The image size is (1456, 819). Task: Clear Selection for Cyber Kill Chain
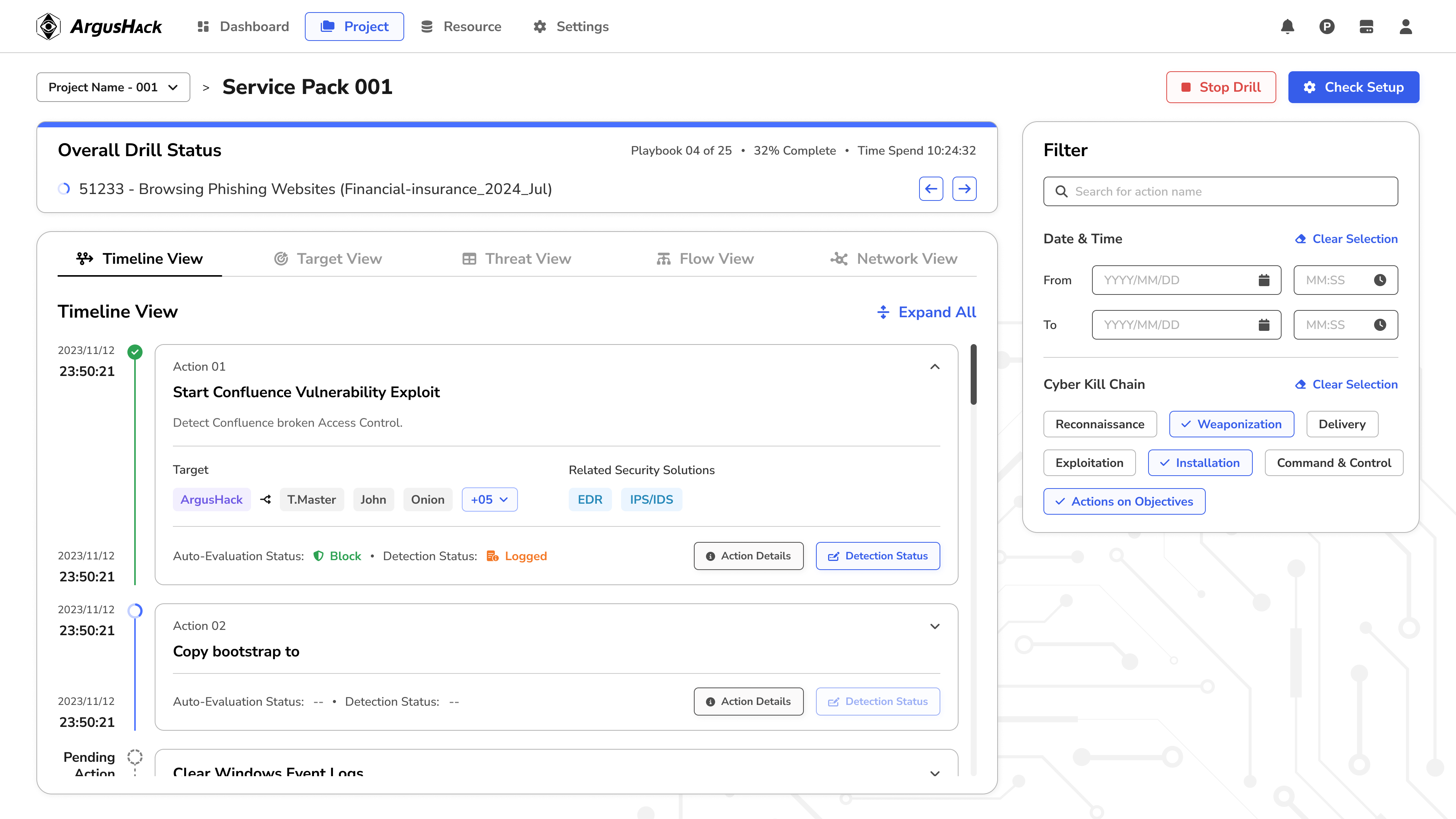coord(1346,385)
